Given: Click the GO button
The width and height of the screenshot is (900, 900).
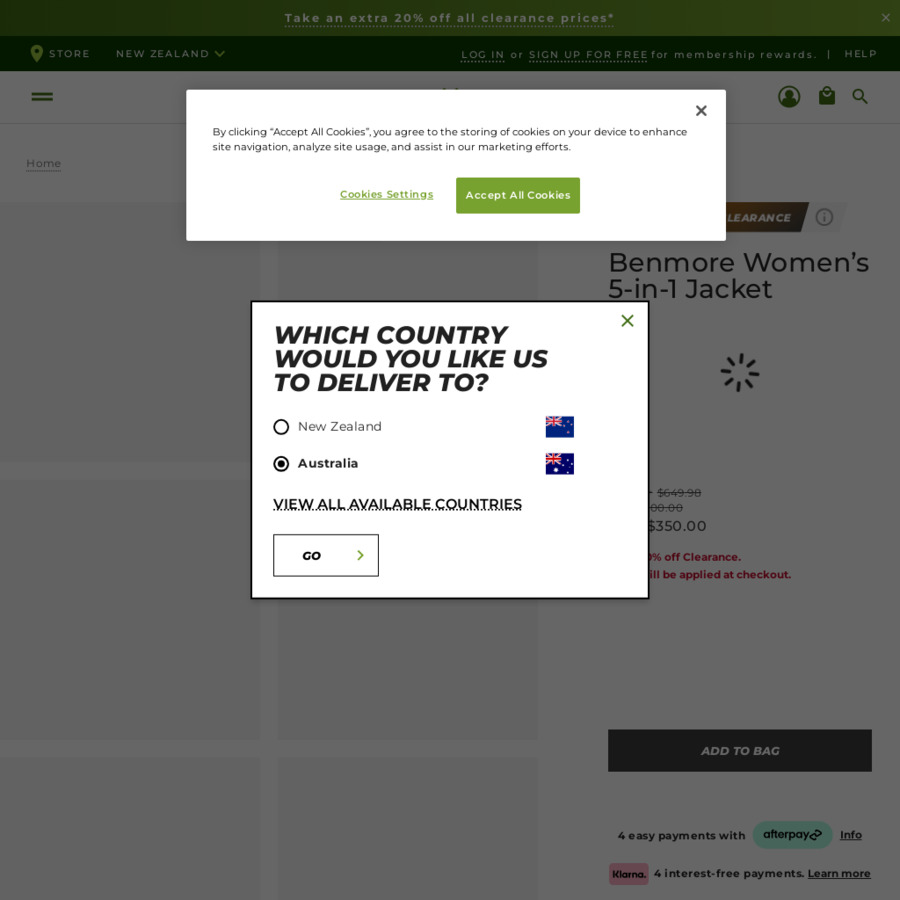Looking at the screenshot, I should coord(325,555).
